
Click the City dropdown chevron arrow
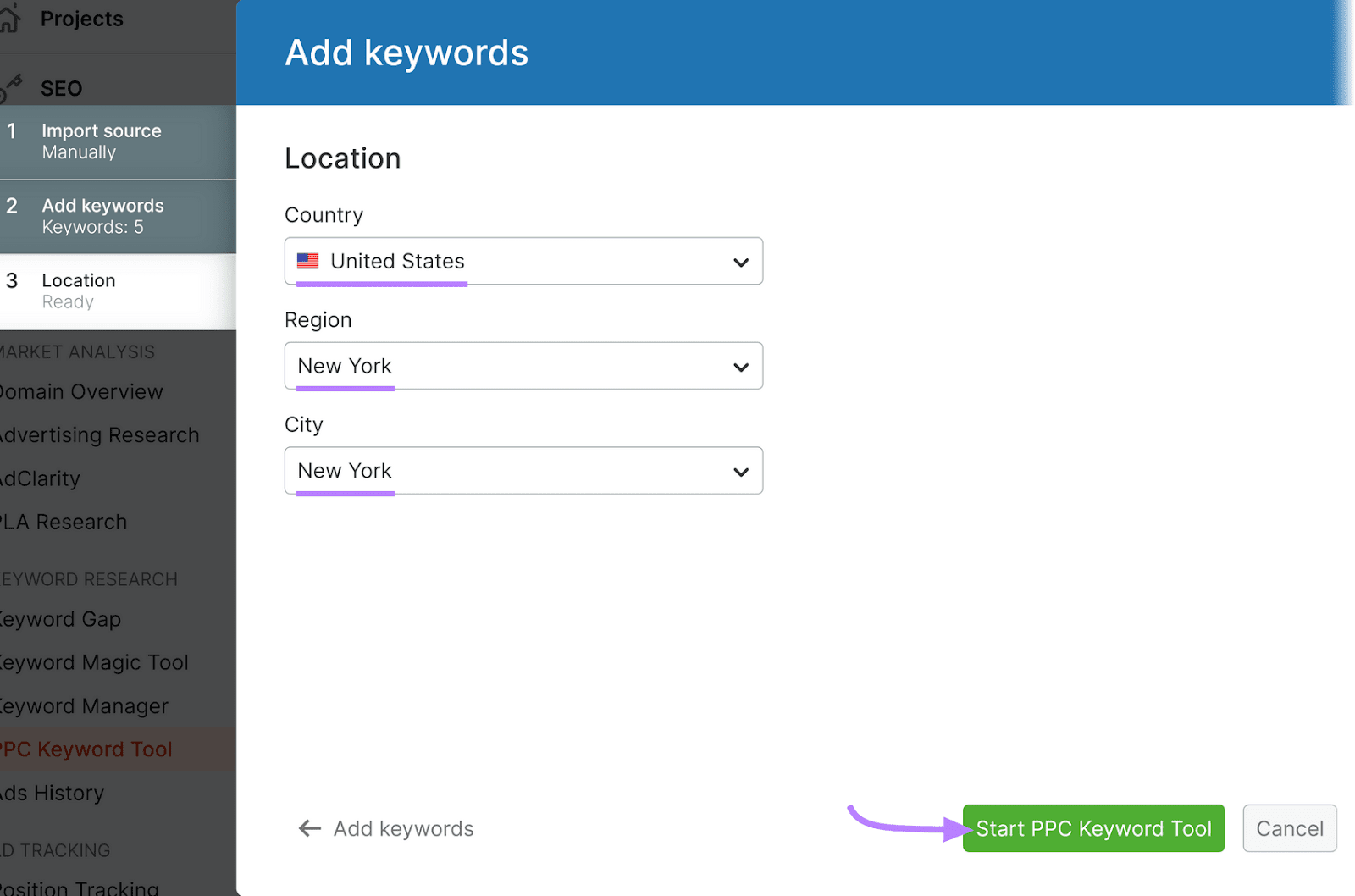pos(741,472)
